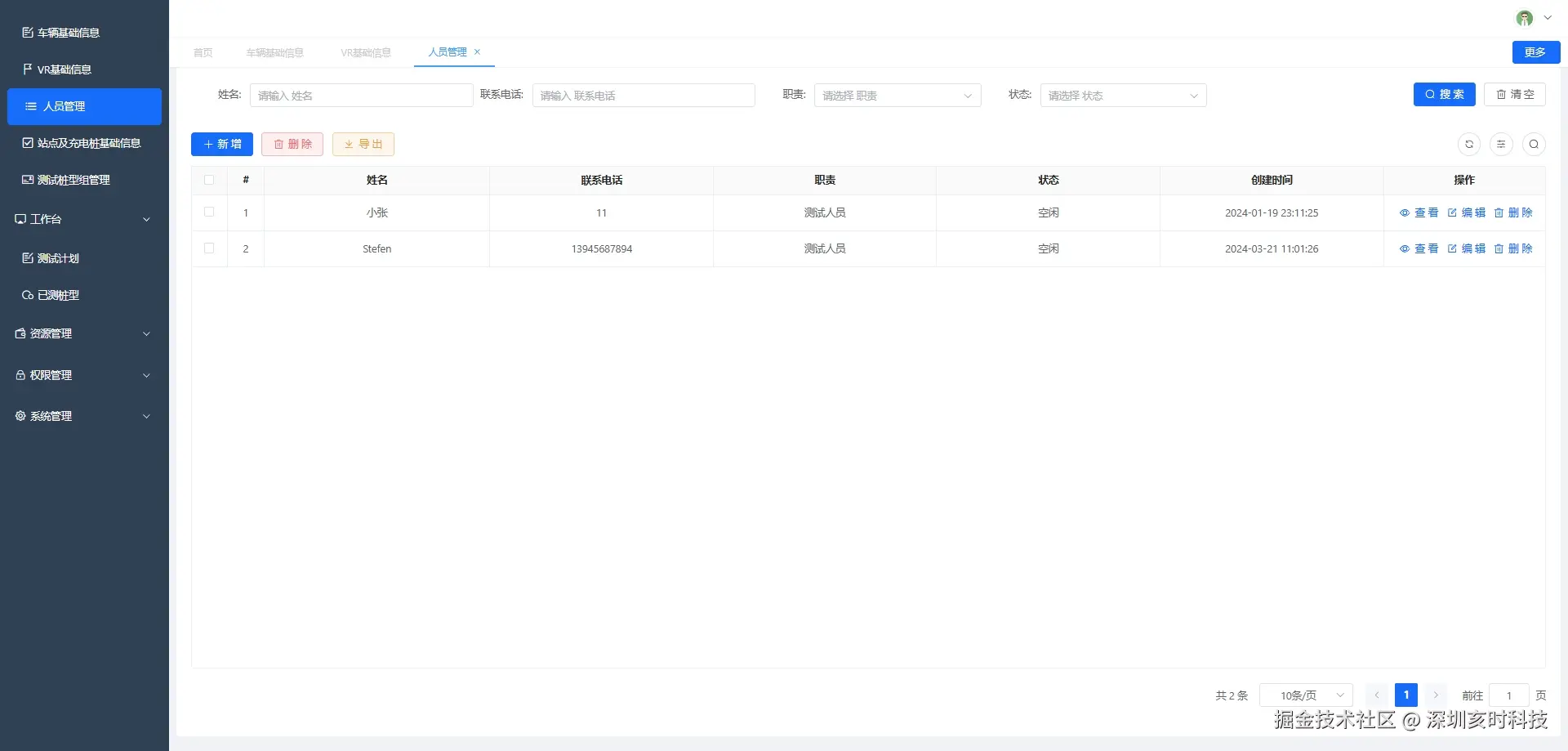
Task: Delete the 小张 row
Action: [1513, 212]
